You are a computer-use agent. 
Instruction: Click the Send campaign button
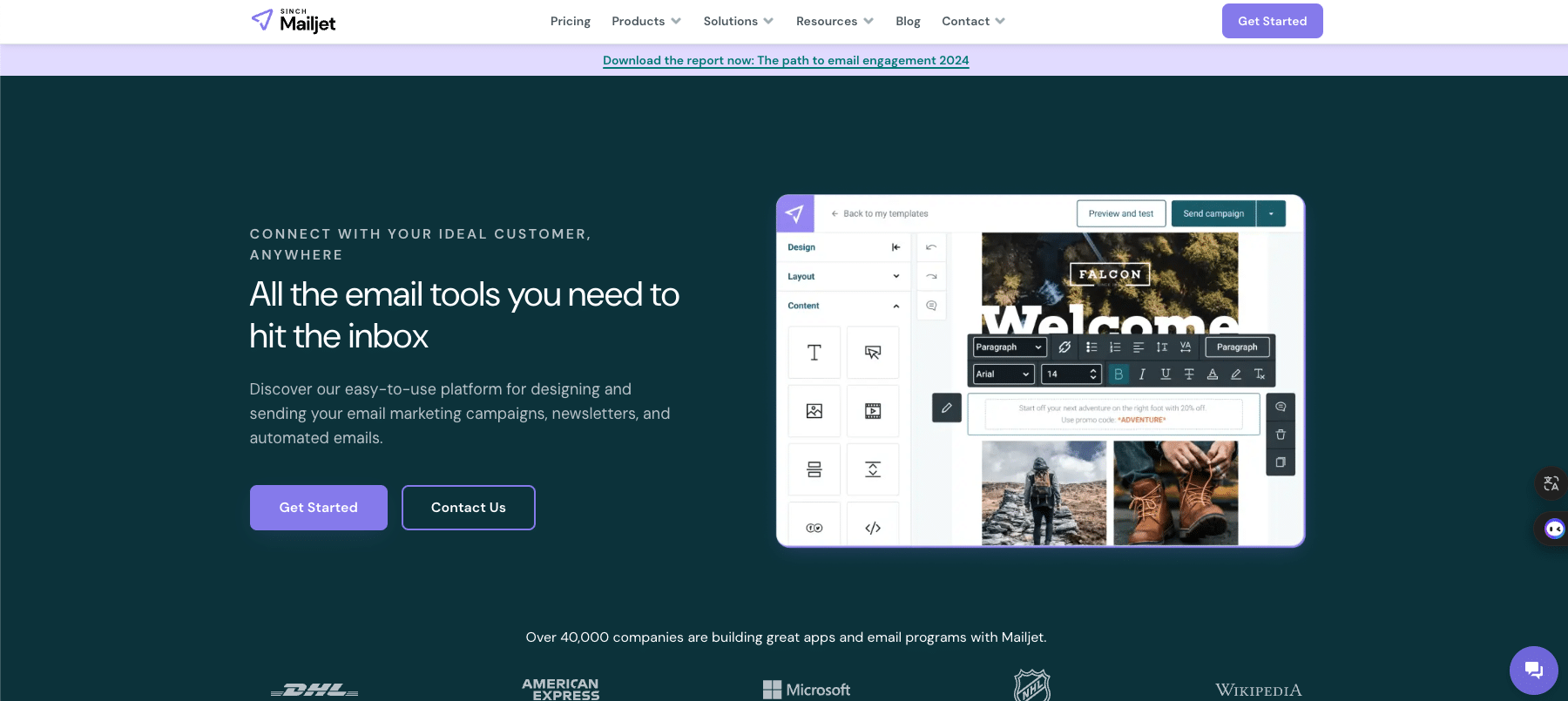click(x=1213, y=213)
